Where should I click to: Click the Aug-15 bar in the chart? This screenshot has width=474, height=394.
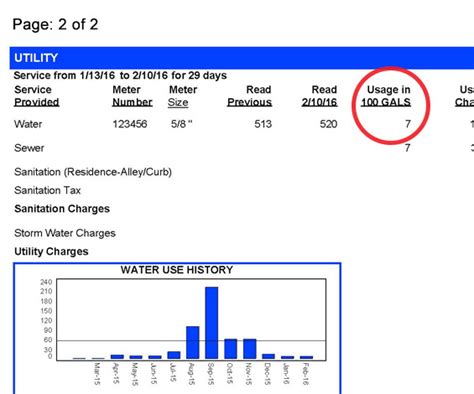click(193, 342)
